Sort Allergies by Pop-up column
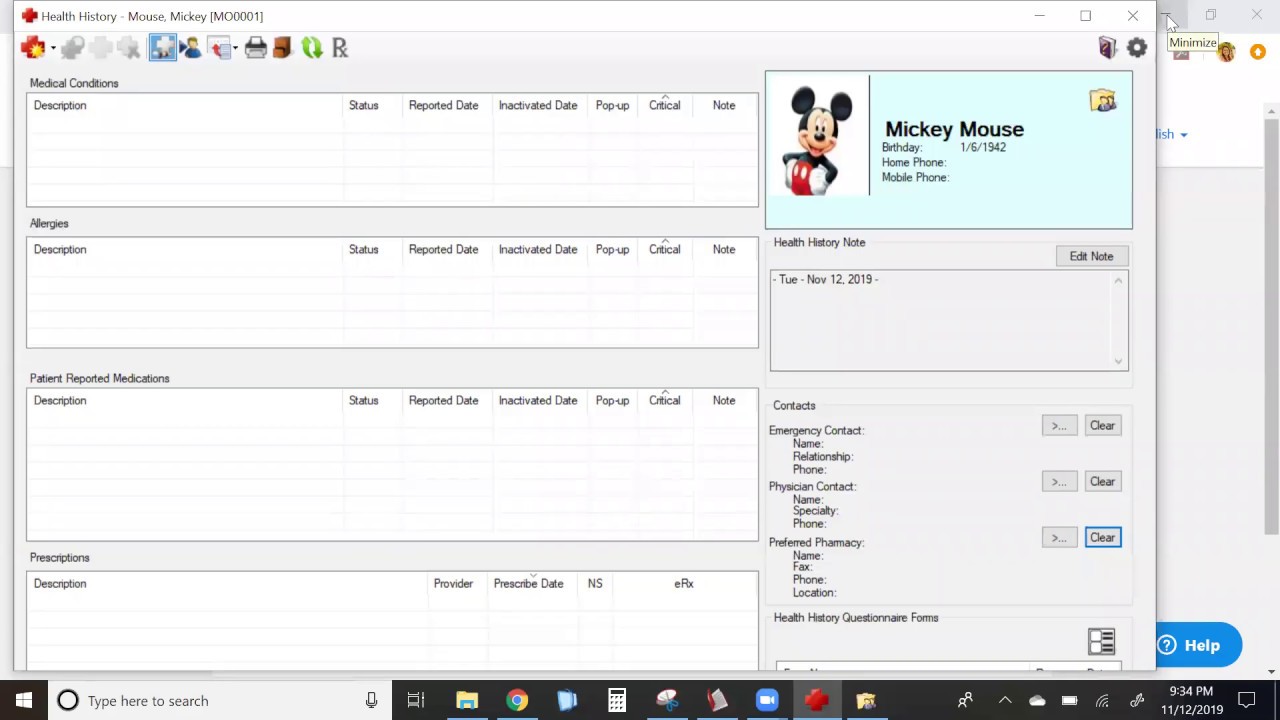Image resolution: width=1280 pixels, height=720 pixels. click(612, 249)
